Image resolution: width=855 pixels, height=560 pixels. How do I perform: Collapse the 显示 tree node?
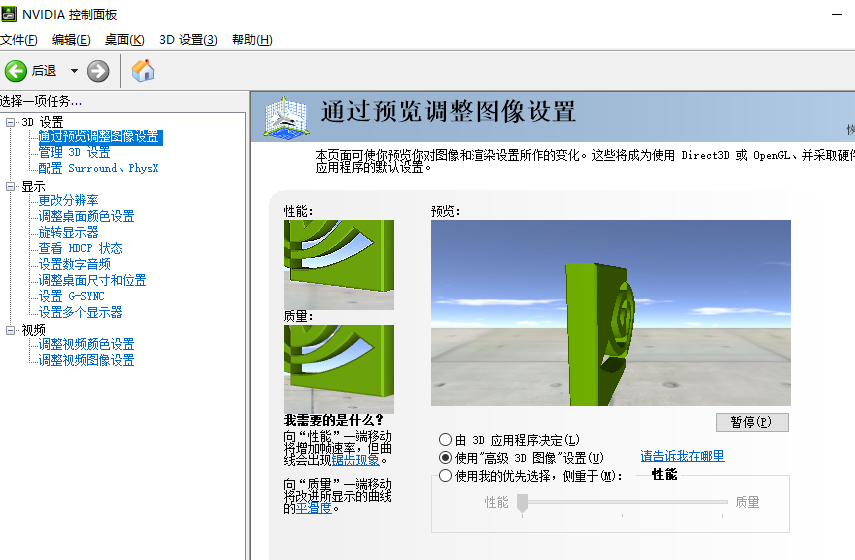click(10, 186)
